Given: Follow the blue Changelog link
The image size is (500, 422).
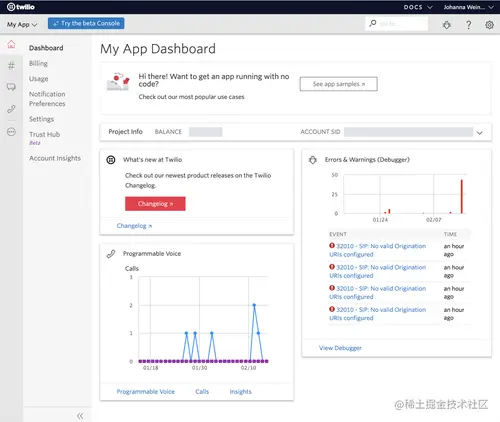Looking at the screenshot, I should click(134, 226).
